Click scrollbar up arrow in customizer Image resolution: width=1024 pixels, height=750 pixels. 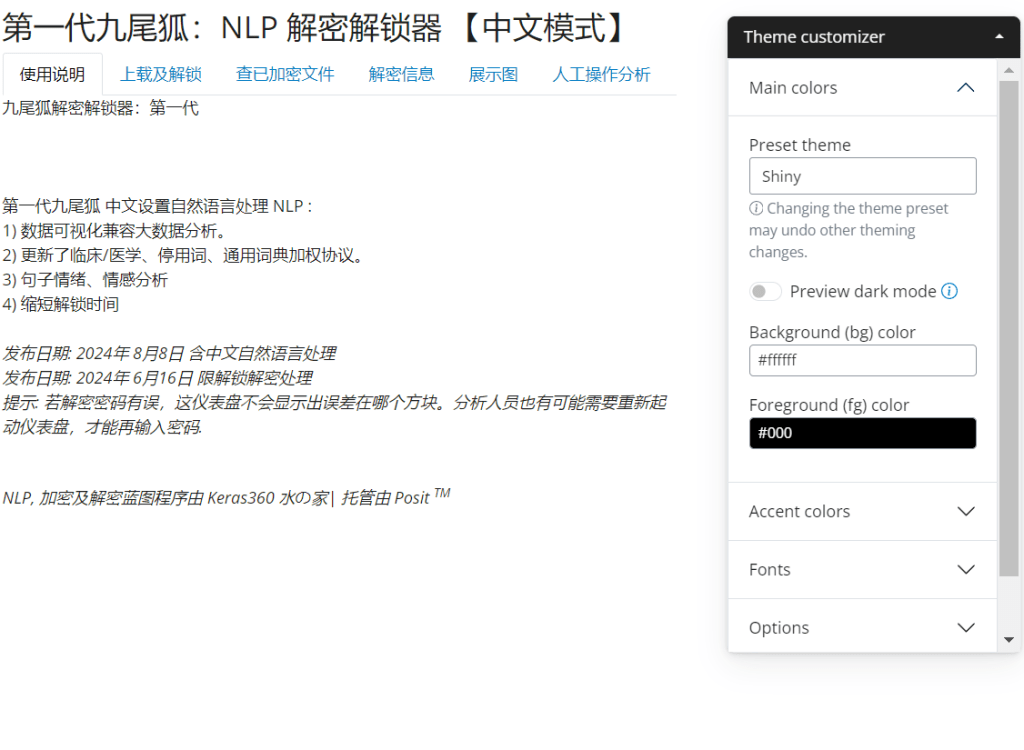[x=1008, y=69]
